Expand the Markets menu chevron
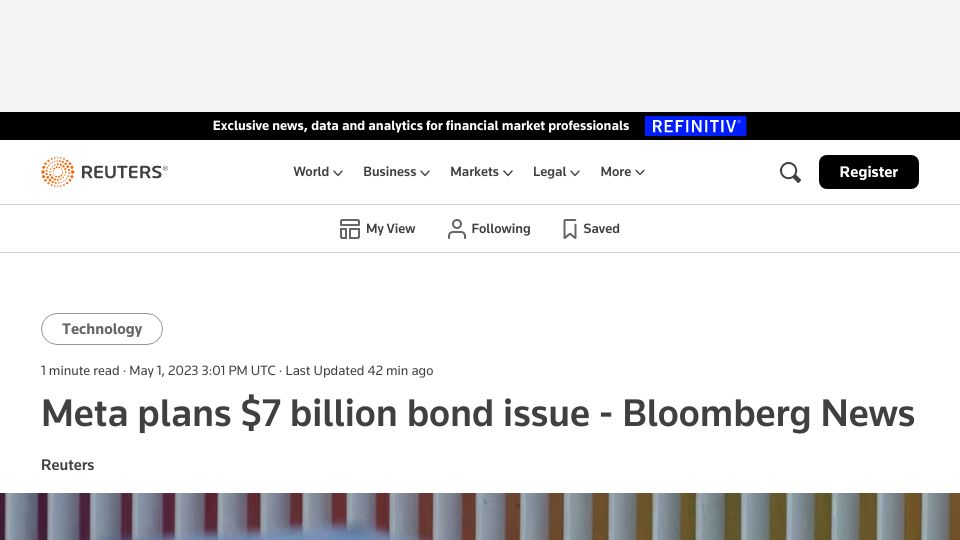960x540 pixels. pos(508,173)
